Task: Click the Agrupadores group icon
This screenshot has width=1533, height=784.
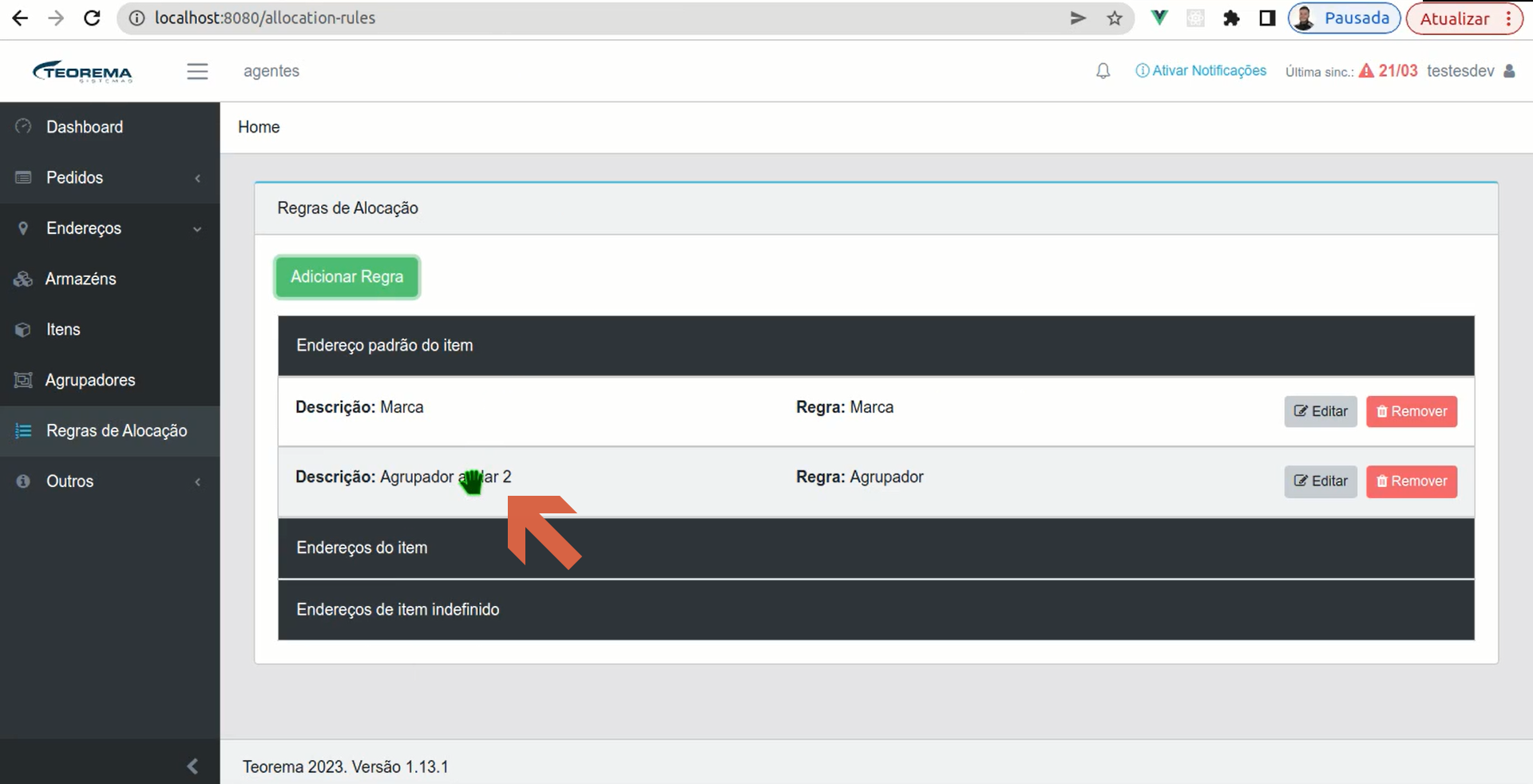Action: pyautogui.click(x=23, y=379)
